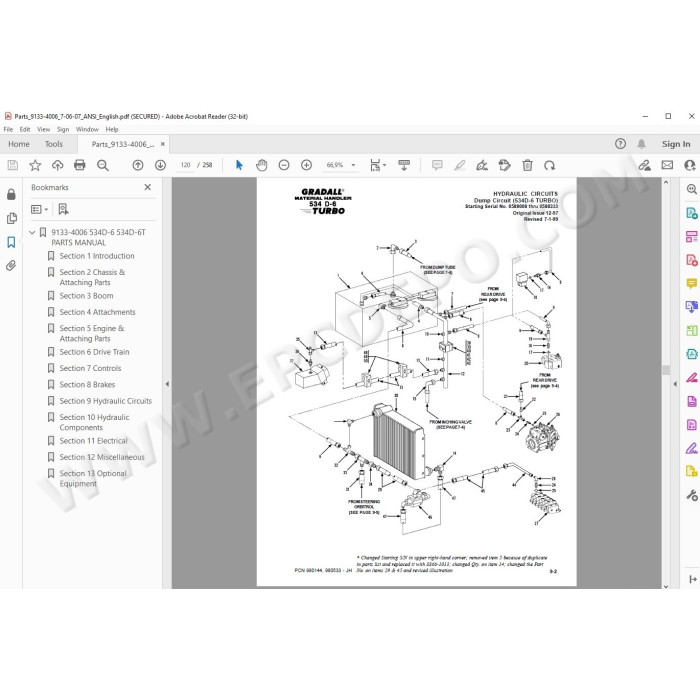Open the Sign menu
700x700 pixels.
63,129
